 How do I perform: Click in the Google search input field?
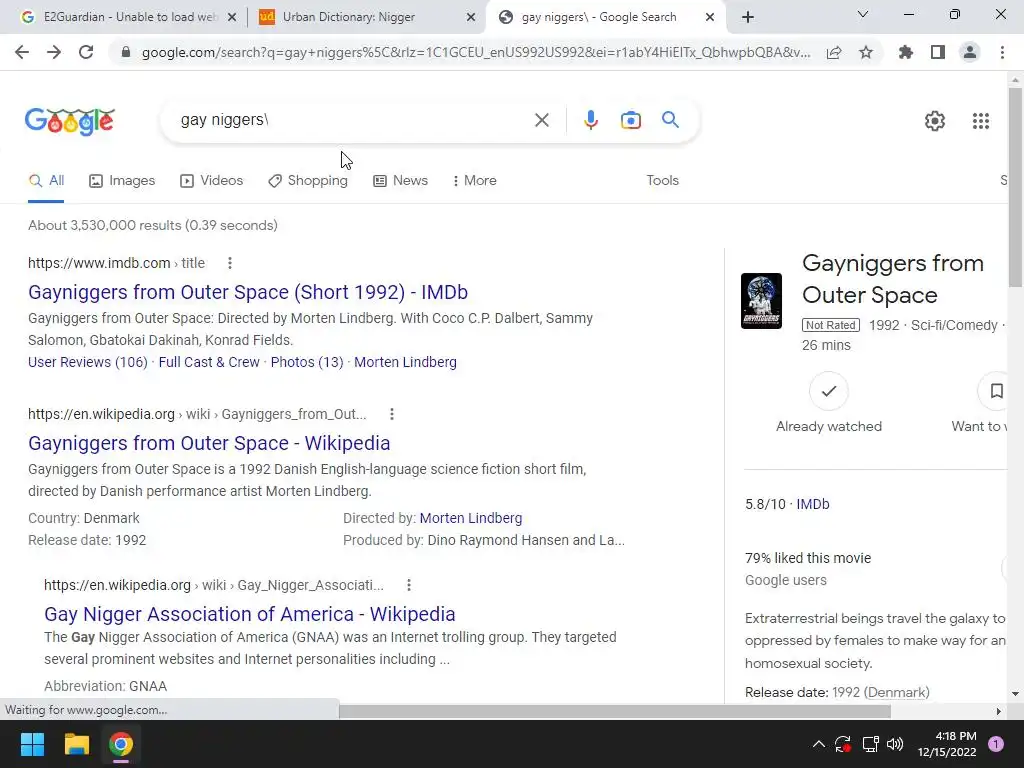(353, 120)
